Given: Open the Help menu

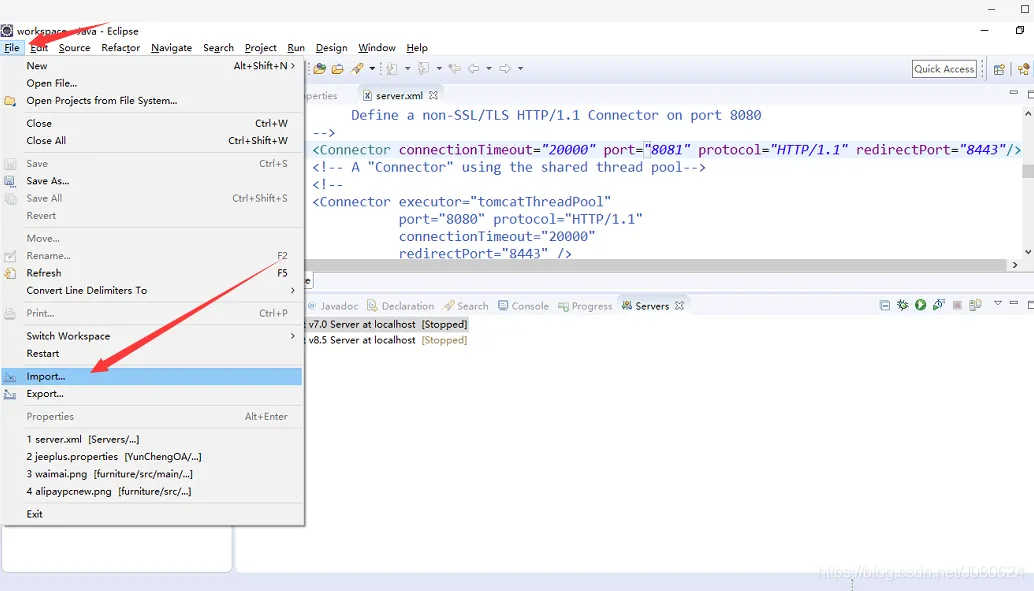Looking at the screenshot, I should tap(417, 47).
